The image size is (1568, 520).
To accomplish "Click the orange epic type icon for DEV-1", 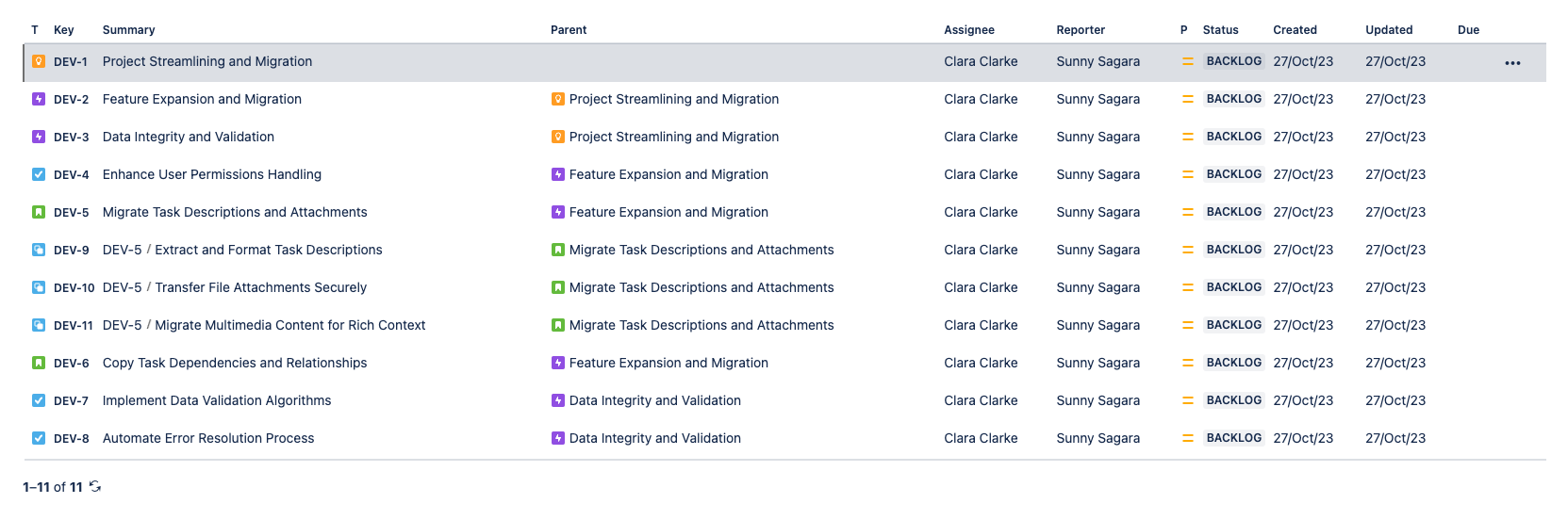I will (39, 61).
